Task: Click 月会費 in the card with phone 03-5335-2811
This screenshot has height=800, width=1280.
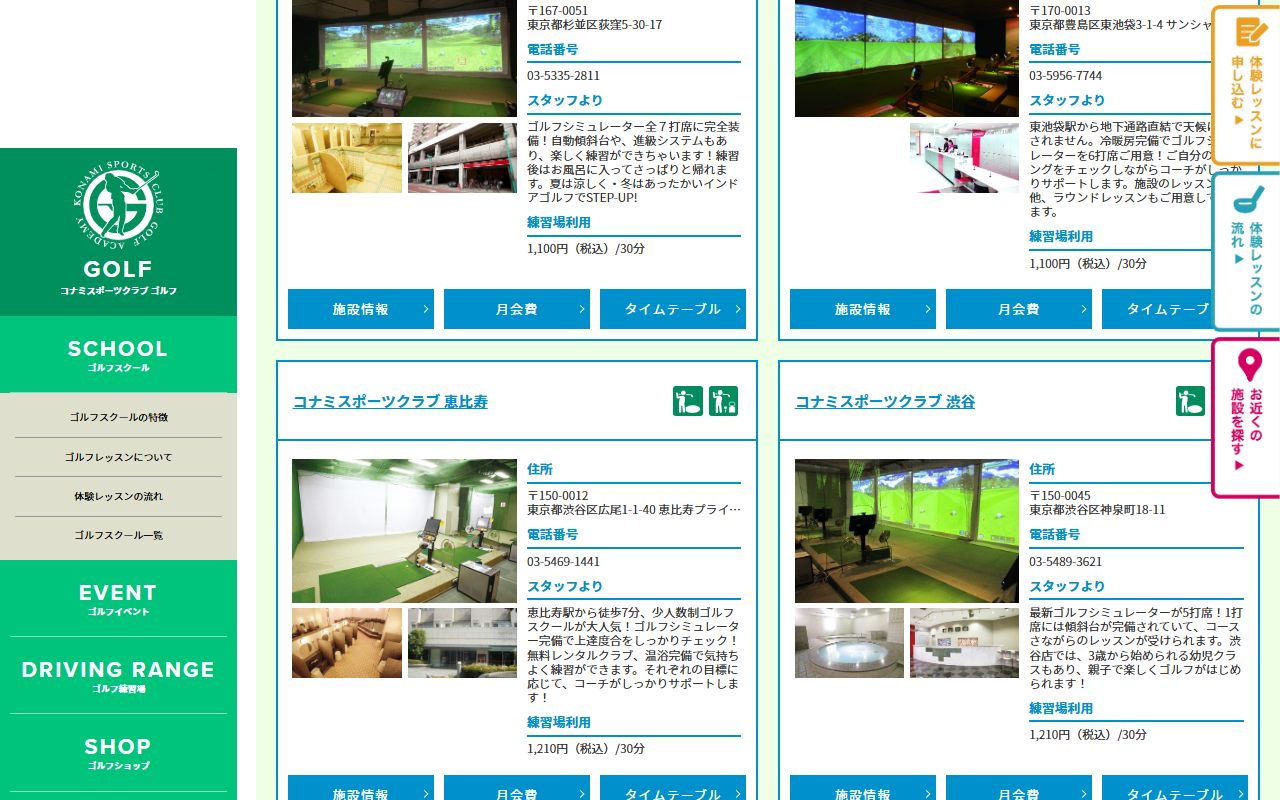Action: coord(517,309)
